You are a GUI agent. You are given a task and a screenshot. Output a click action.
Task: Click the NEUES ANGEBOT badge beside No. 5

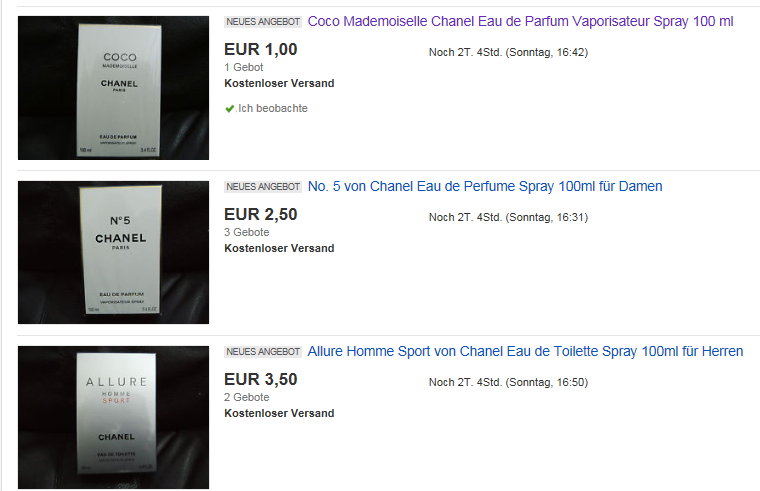263,187
